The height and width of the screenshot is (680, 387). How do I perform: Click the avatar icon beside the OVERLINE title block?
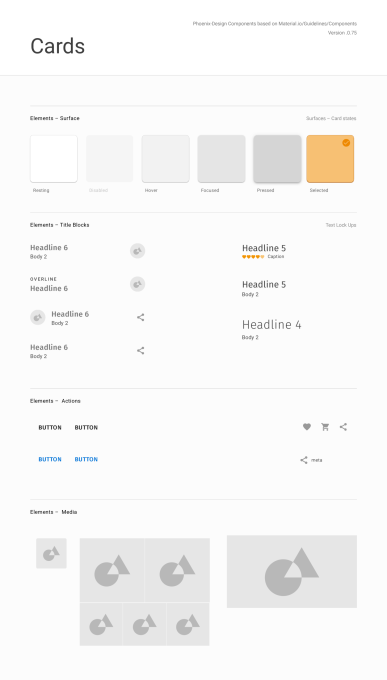[x=138, y=284]
